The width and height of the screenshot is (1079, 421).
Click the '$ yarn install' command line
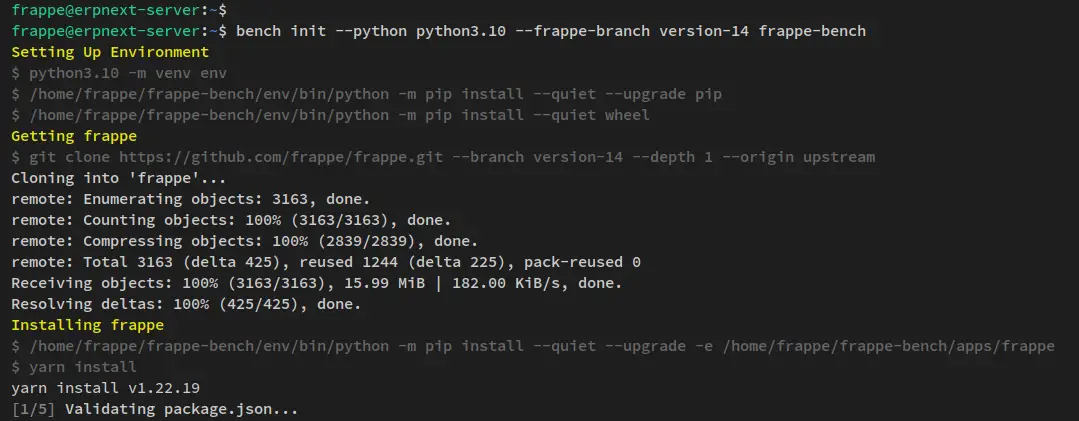click(x=74, y=367)
